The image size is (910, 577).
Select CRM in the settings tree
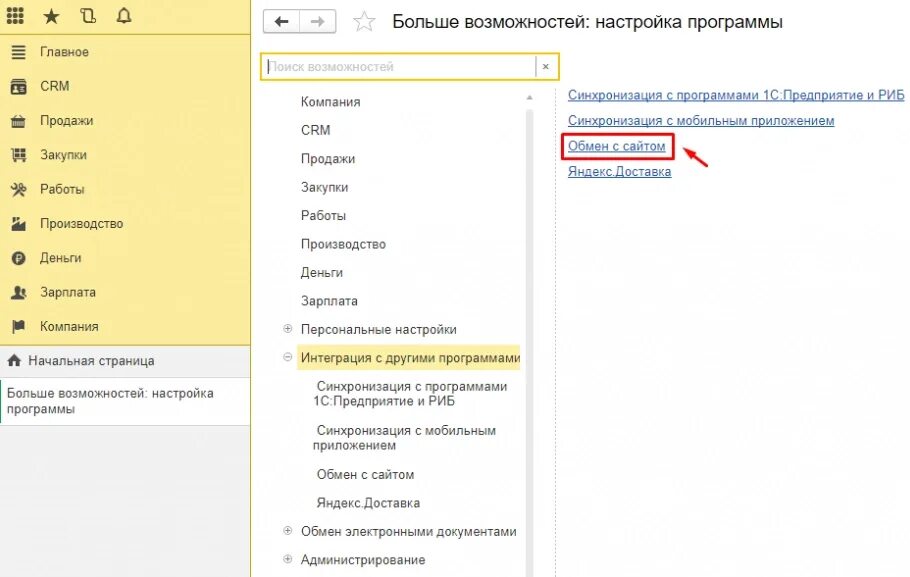coord(315,131)
